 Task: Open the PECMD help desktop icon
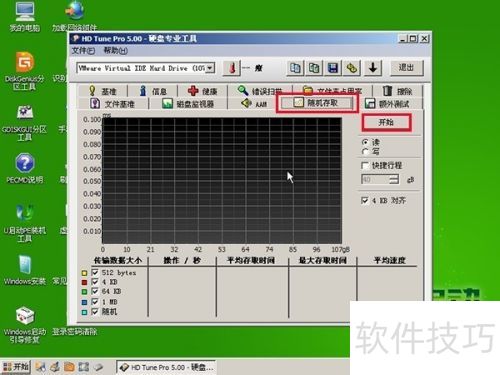point(25,168)
